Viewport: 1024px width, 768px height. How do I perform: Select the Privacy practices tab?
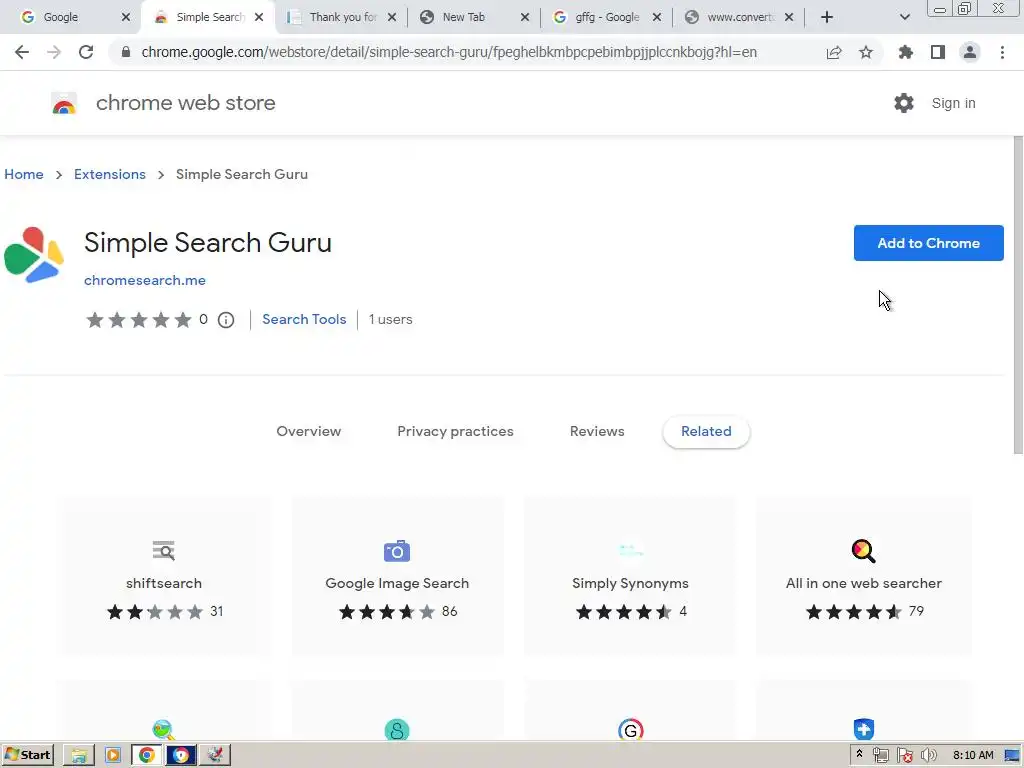[x=455, y=432]
